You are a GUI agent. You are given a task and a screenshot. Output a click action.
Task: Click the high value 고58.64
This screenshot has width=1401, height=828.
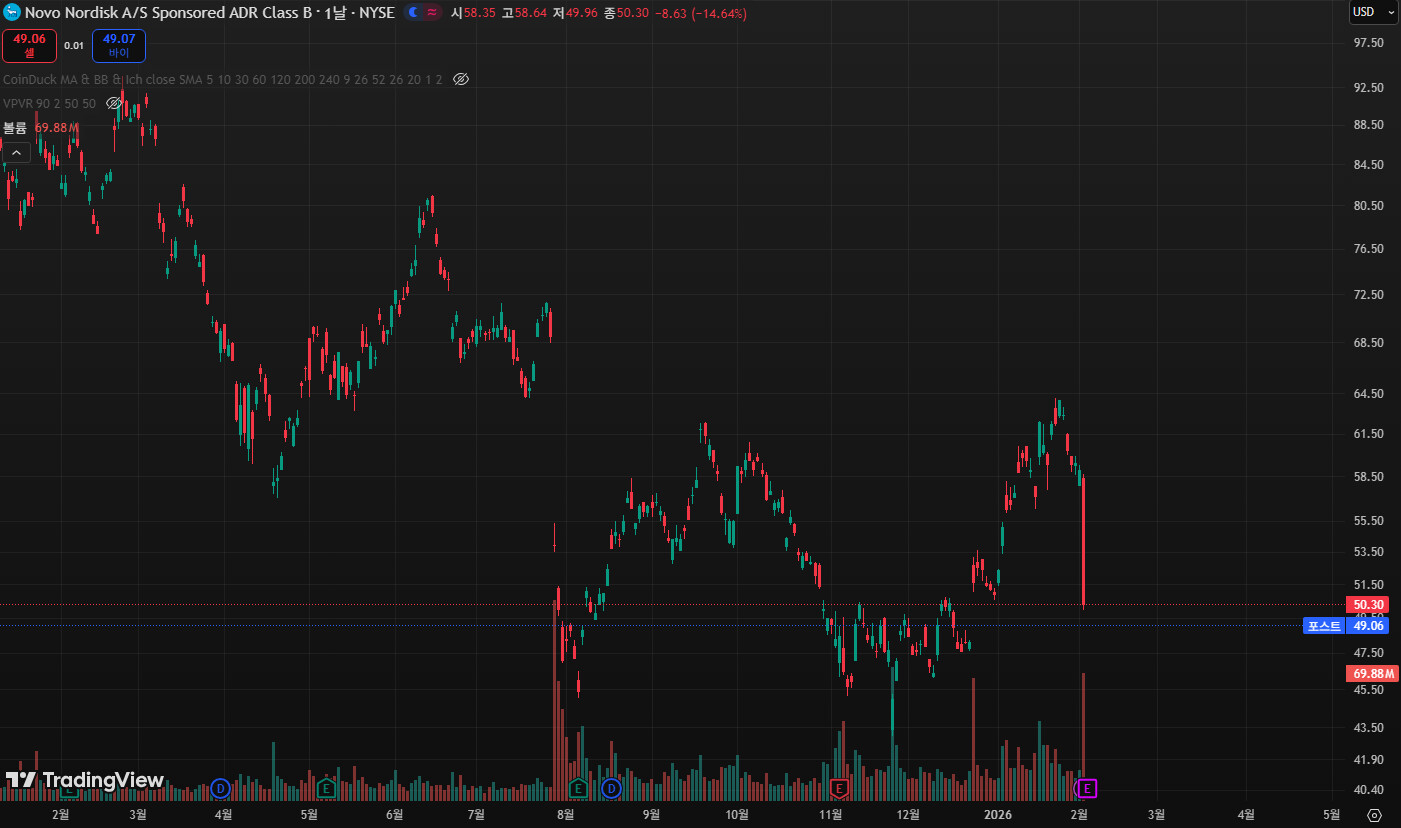[524, 13]
